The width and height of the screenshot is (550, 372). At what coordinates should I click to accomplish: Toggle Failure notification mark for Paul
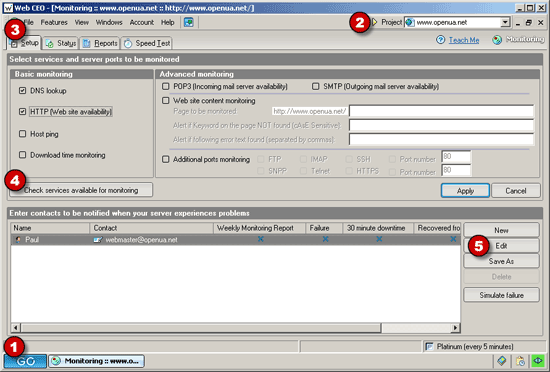(326, 239)
